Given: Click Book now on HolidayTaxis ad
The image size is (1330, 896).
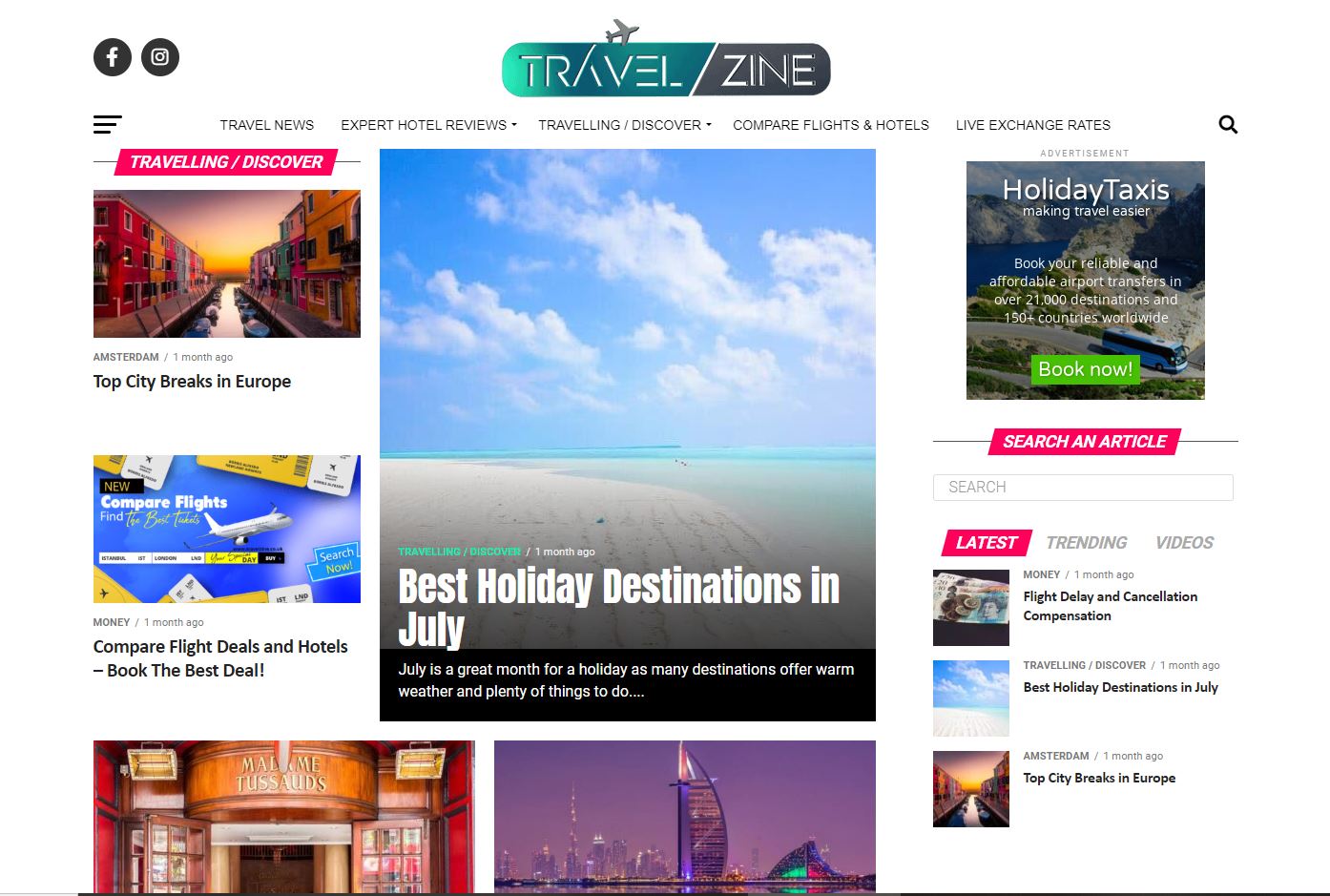Looking at the screenshot, I should pyautogui.click(x=1085, y=369).
